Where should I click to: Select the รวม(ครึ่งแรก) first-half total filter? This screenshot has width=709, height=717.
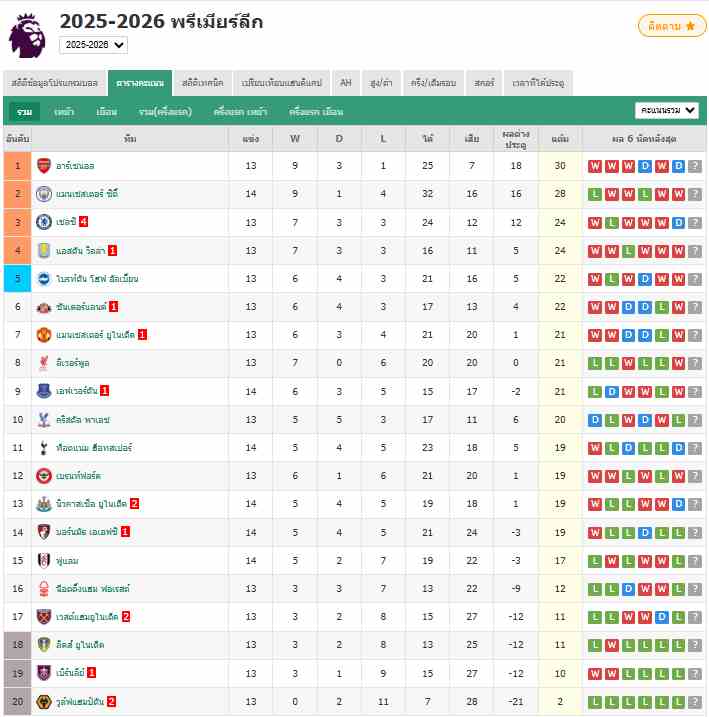coord(165,111)
